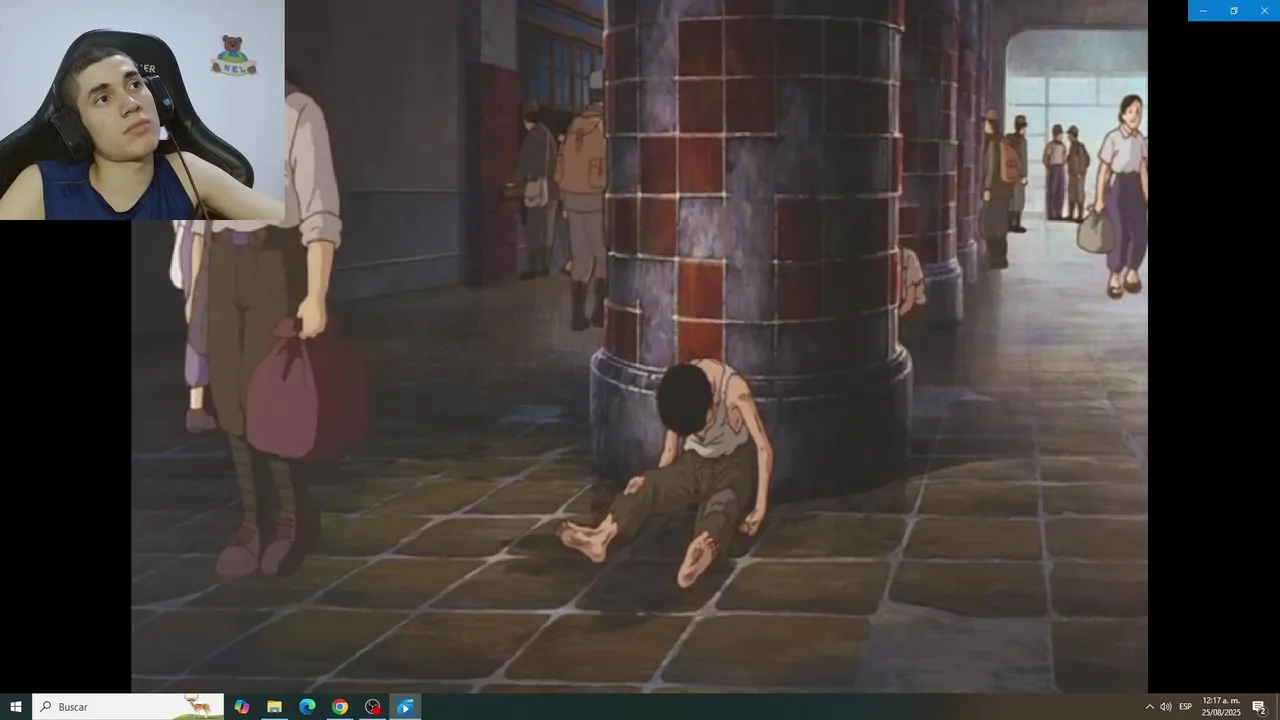Open the OBS Studio taskbar icon
The image size is (1280, 720).
pyautogui.click(x=373, y=707)
